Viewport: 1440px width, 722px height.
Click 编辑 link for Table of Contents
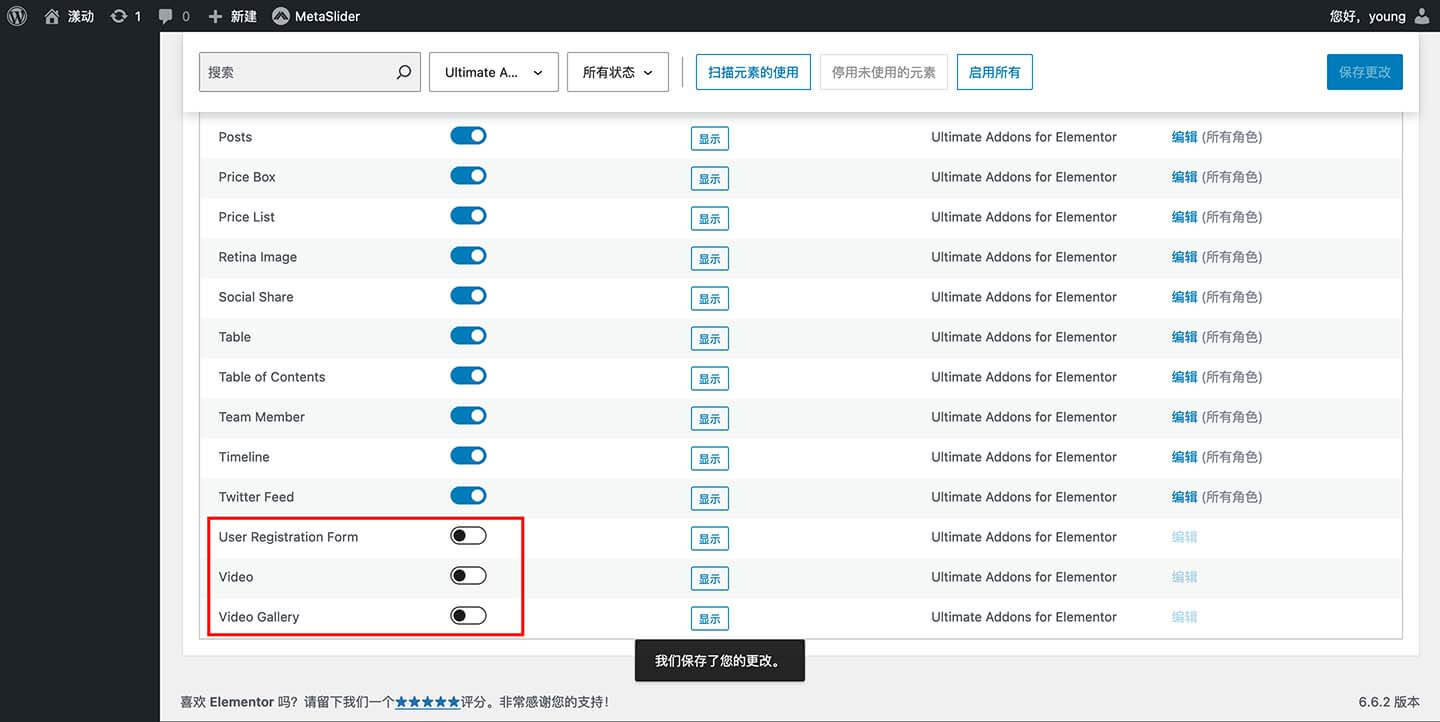pos(1185,377)
